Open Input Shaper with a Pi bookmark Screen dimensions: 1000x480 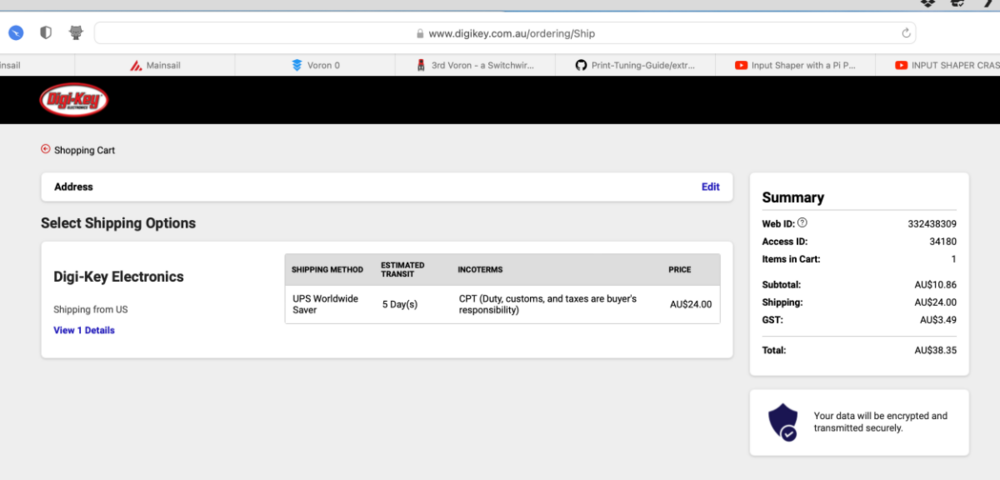795,65
